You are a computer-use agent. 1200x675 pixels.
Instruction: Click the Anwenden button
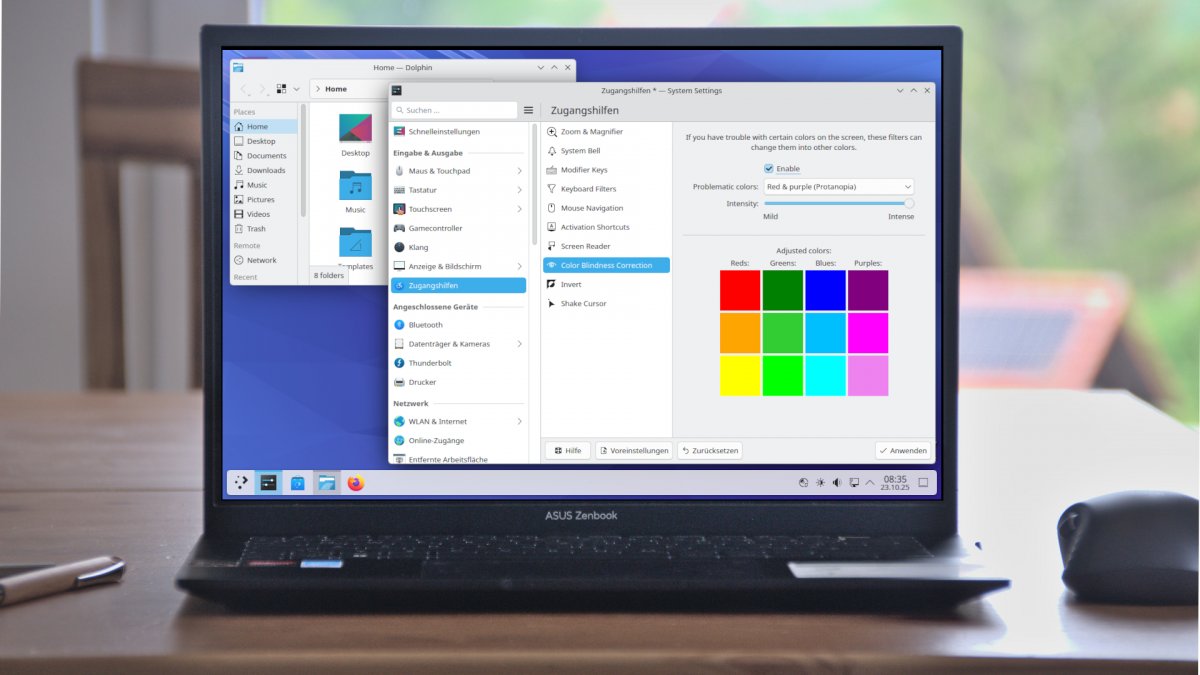(903, 451)
